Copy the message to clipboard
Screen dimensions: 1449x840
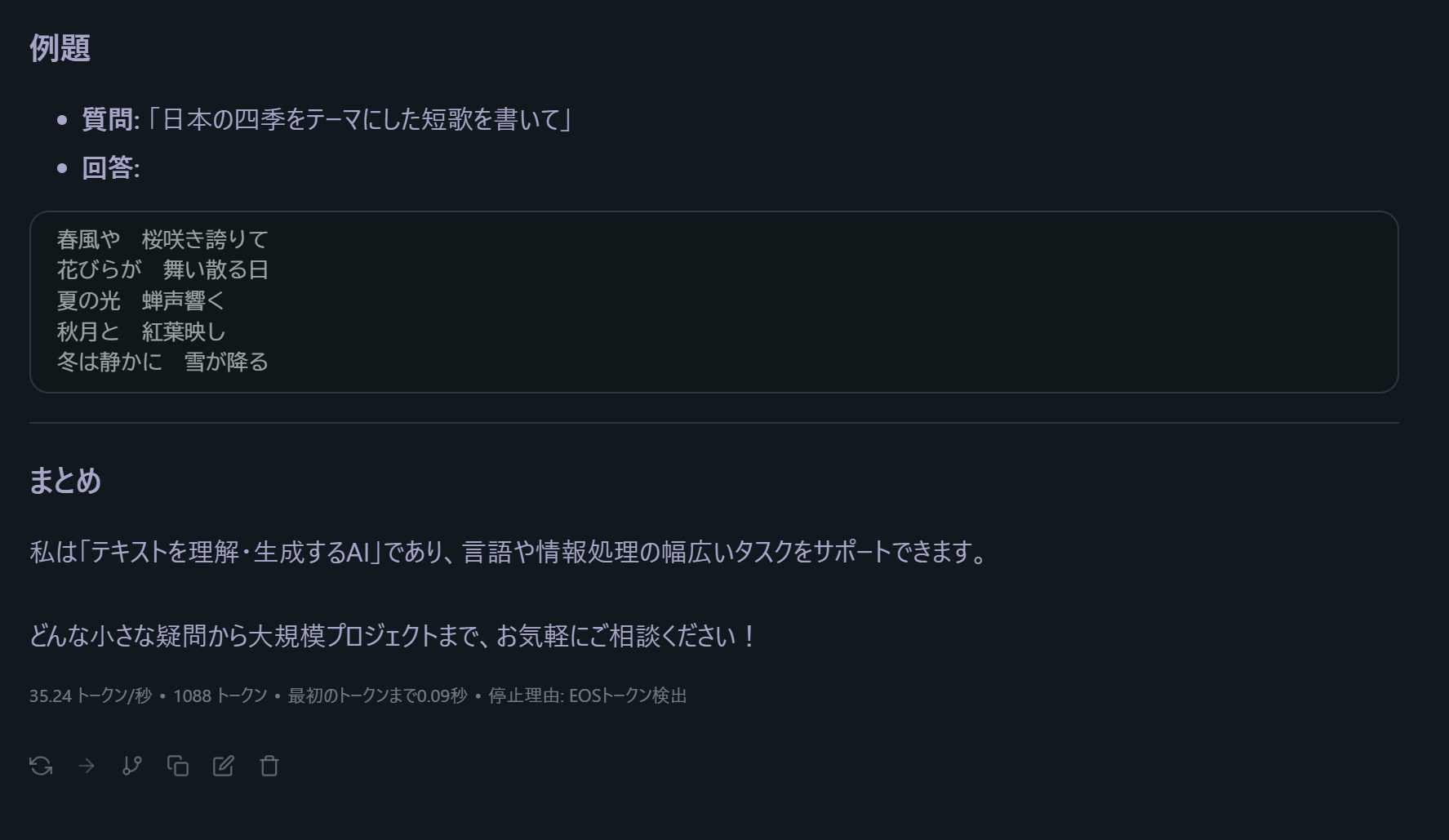(178, 766)
